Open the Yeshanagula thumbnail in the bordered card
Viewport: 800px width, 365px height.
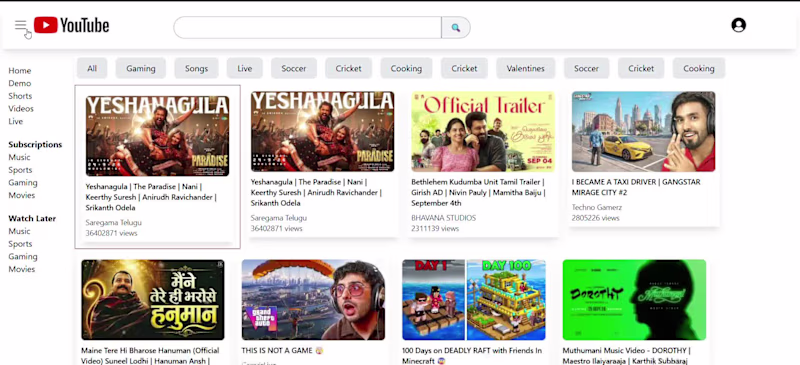click(x=157, y=136)
